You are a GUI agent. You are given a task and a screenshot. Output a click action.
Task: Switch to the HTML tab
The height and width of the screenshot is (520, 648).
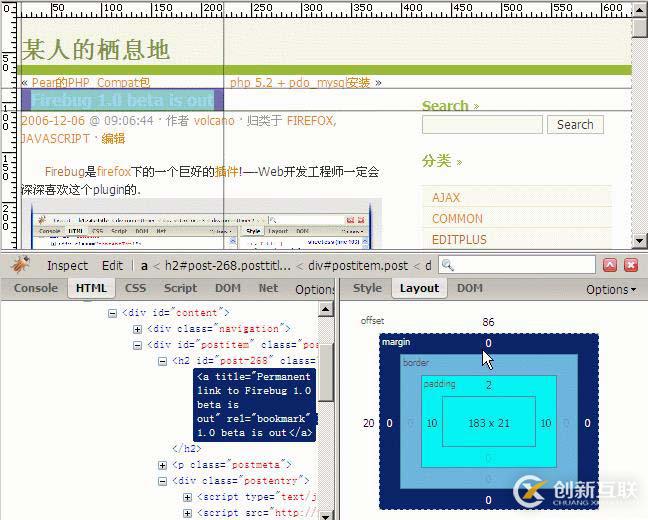(x=91, y=288)
